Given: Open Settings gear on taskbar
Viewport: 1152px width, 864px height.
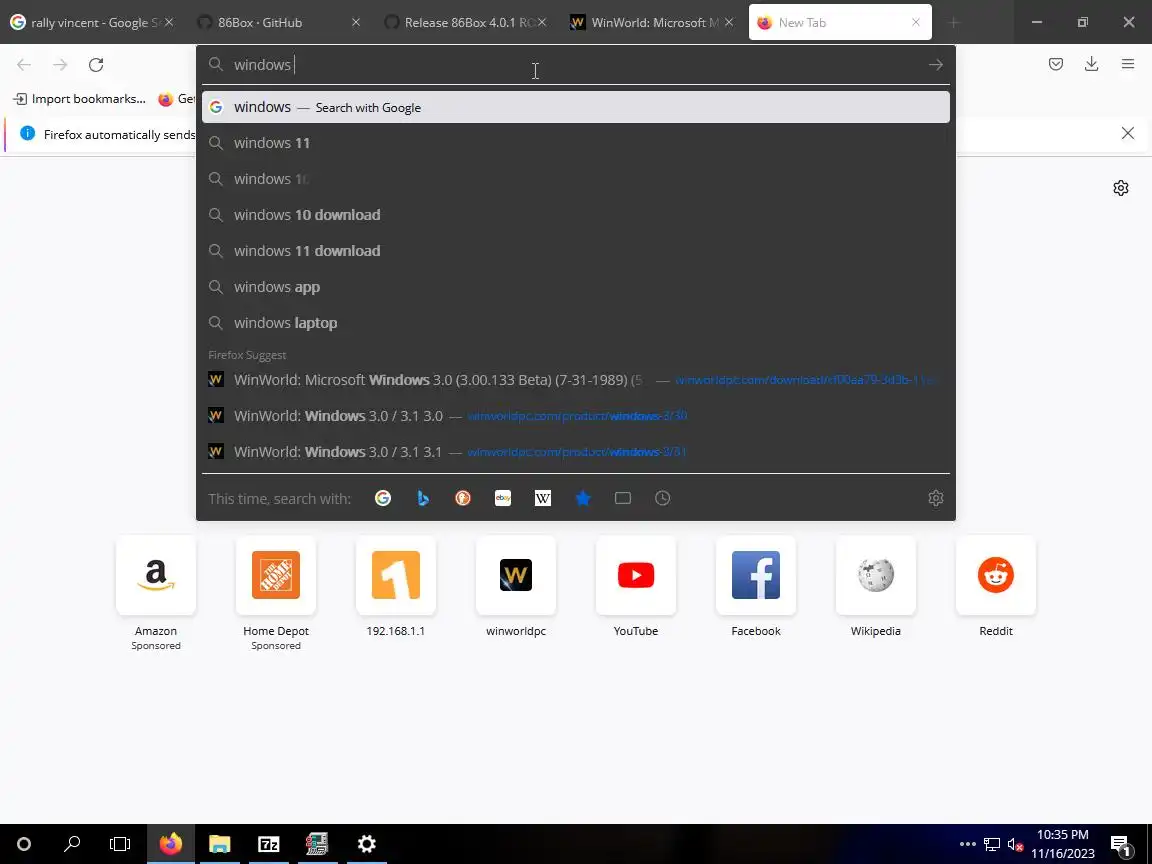Looking at the screenshot, I should point(367,844).
